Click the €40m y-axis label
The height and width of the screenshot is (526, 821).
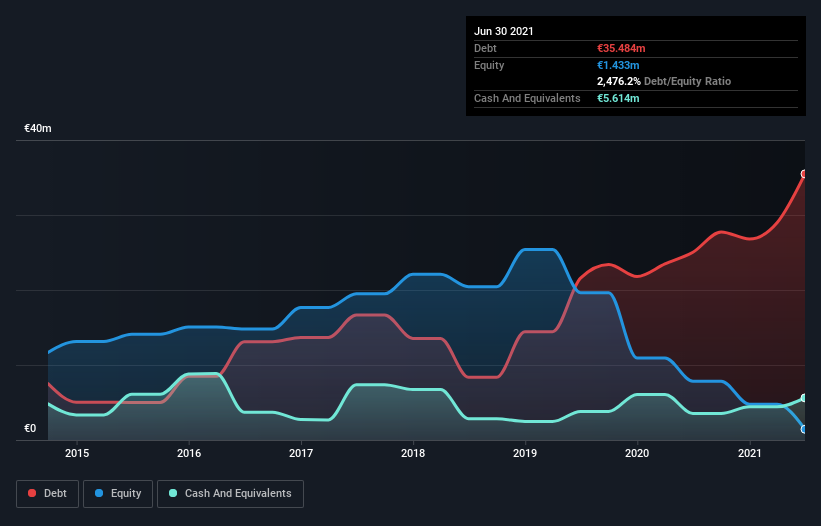pyautogui.click(x=38, y=128)
